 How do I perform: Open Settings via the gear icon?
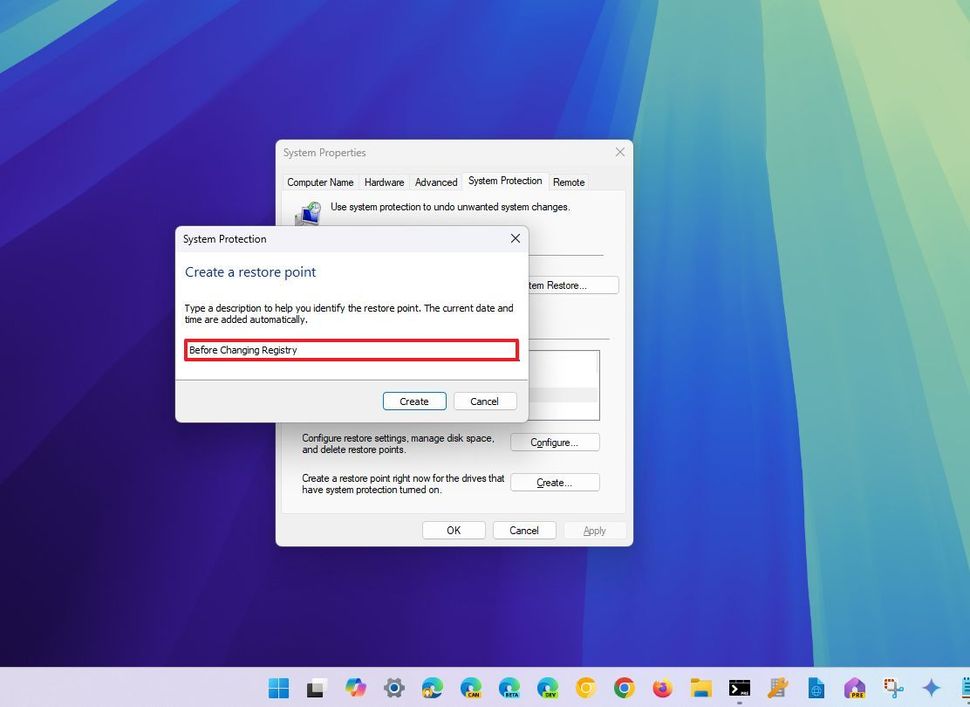394,688
